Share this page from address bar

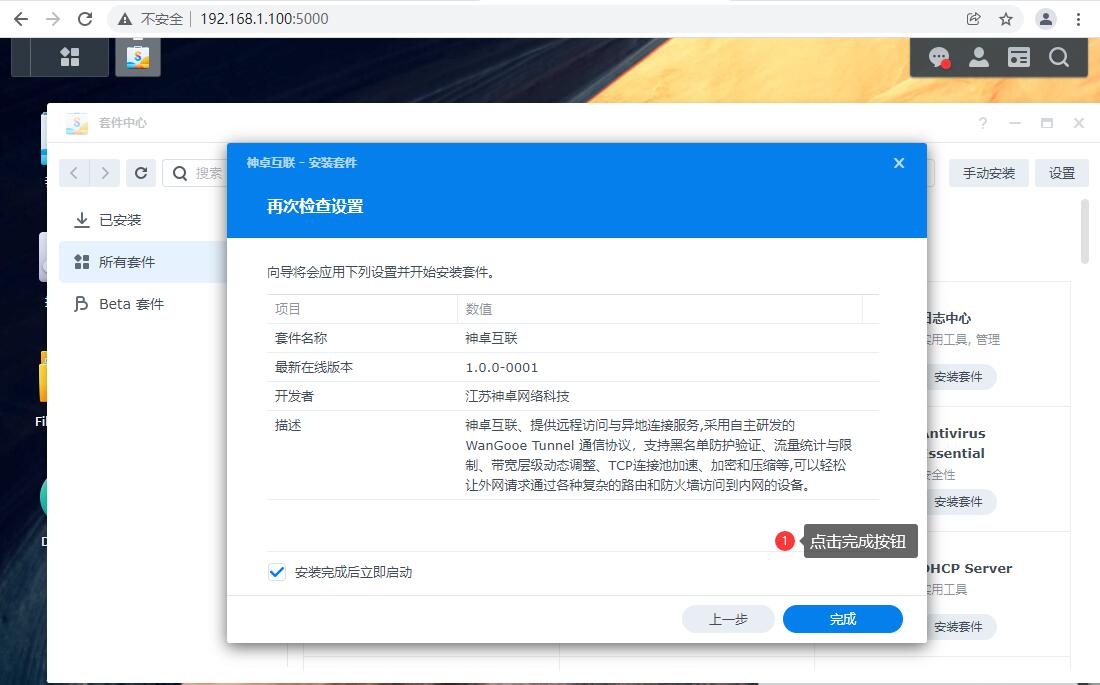[x=973, y=19]
